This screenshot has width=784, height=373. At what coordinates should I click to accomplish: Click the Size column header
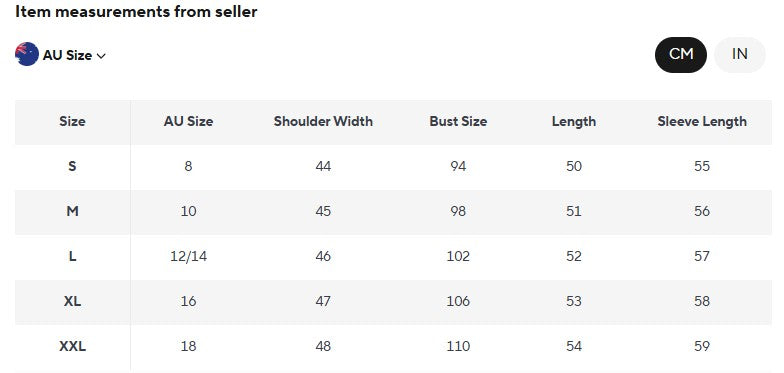[72, 122]
